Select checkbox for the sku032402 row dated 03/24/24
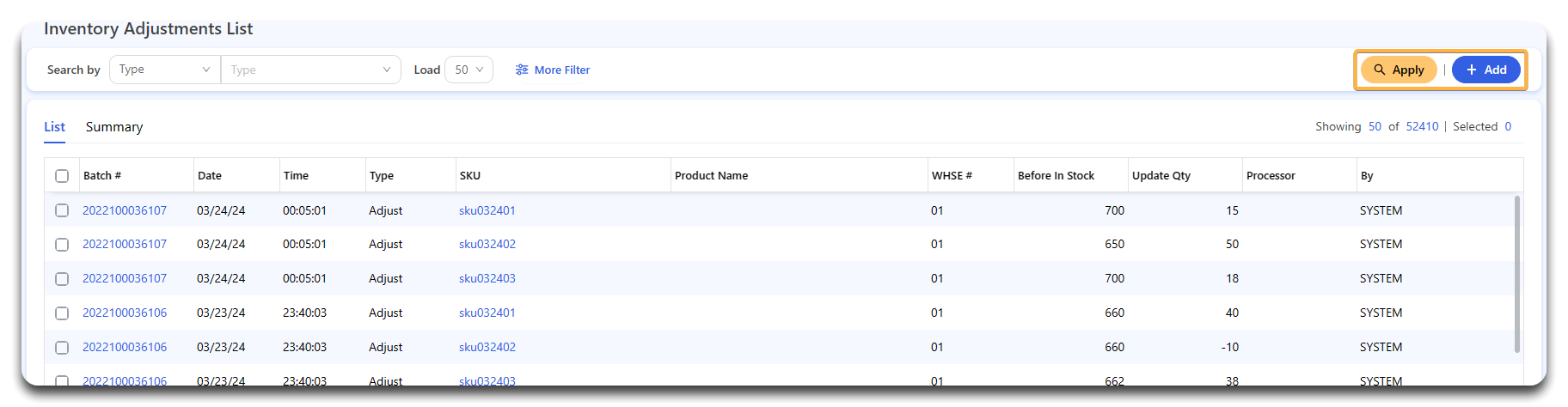 tap(62, 245)
